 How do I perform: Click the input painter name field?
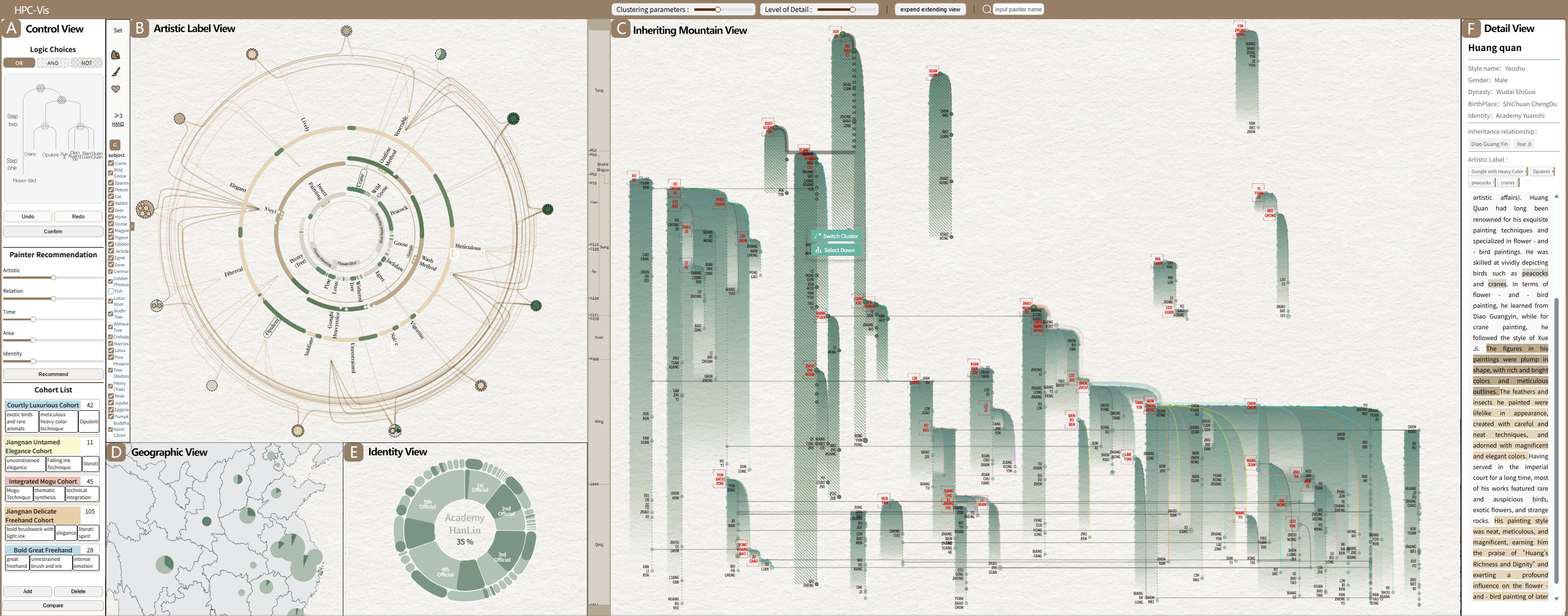point(1018,9)
